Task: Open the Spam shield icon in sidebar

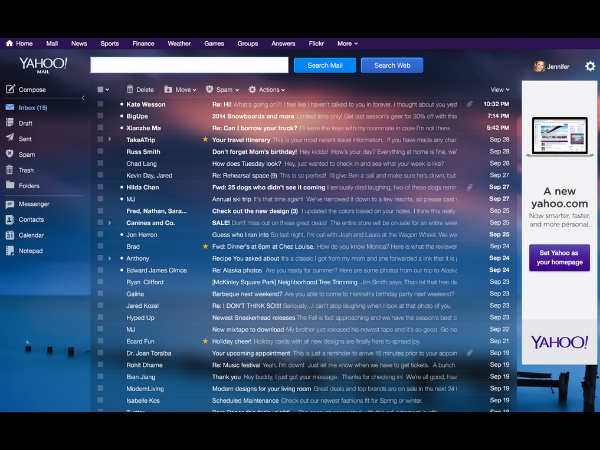Action: point(10,154)
